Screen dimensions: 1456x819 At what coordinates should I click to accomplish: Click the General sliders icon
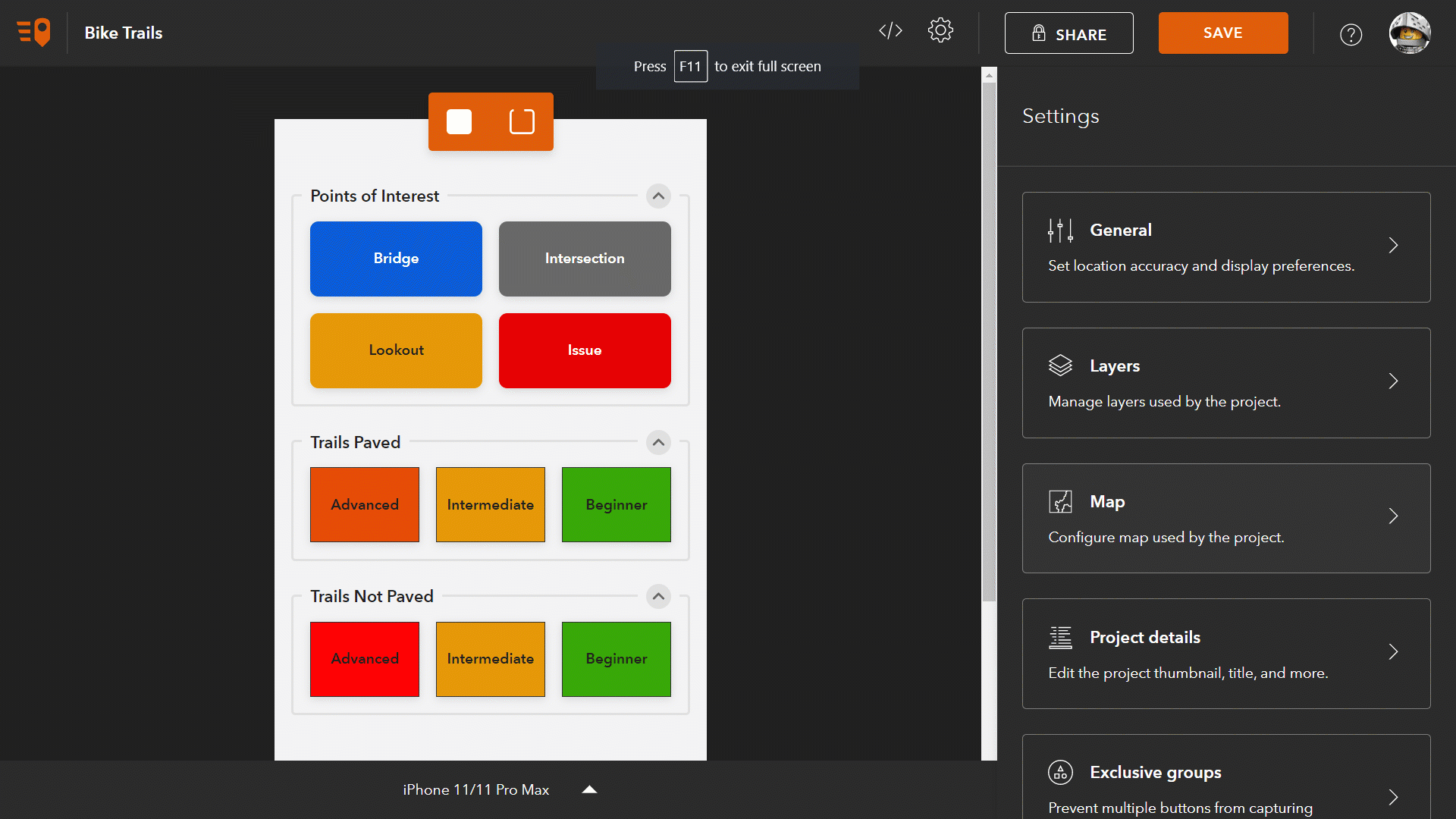1060,230
